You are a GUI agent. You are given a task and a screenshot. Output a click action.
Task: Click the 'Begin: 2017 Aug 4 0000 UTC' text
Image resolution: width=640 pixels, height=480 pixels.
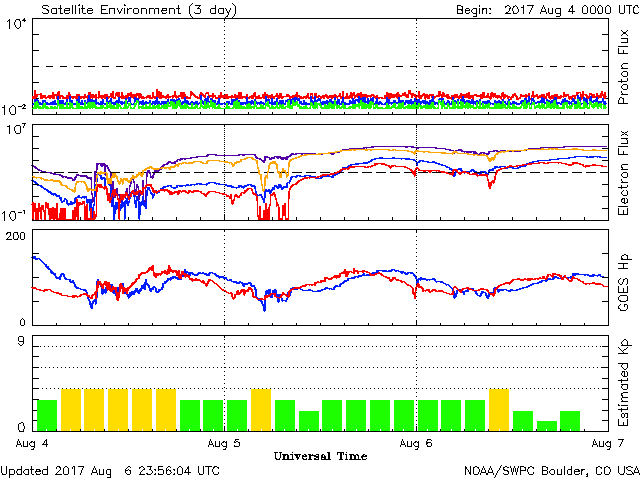(548, 9)
